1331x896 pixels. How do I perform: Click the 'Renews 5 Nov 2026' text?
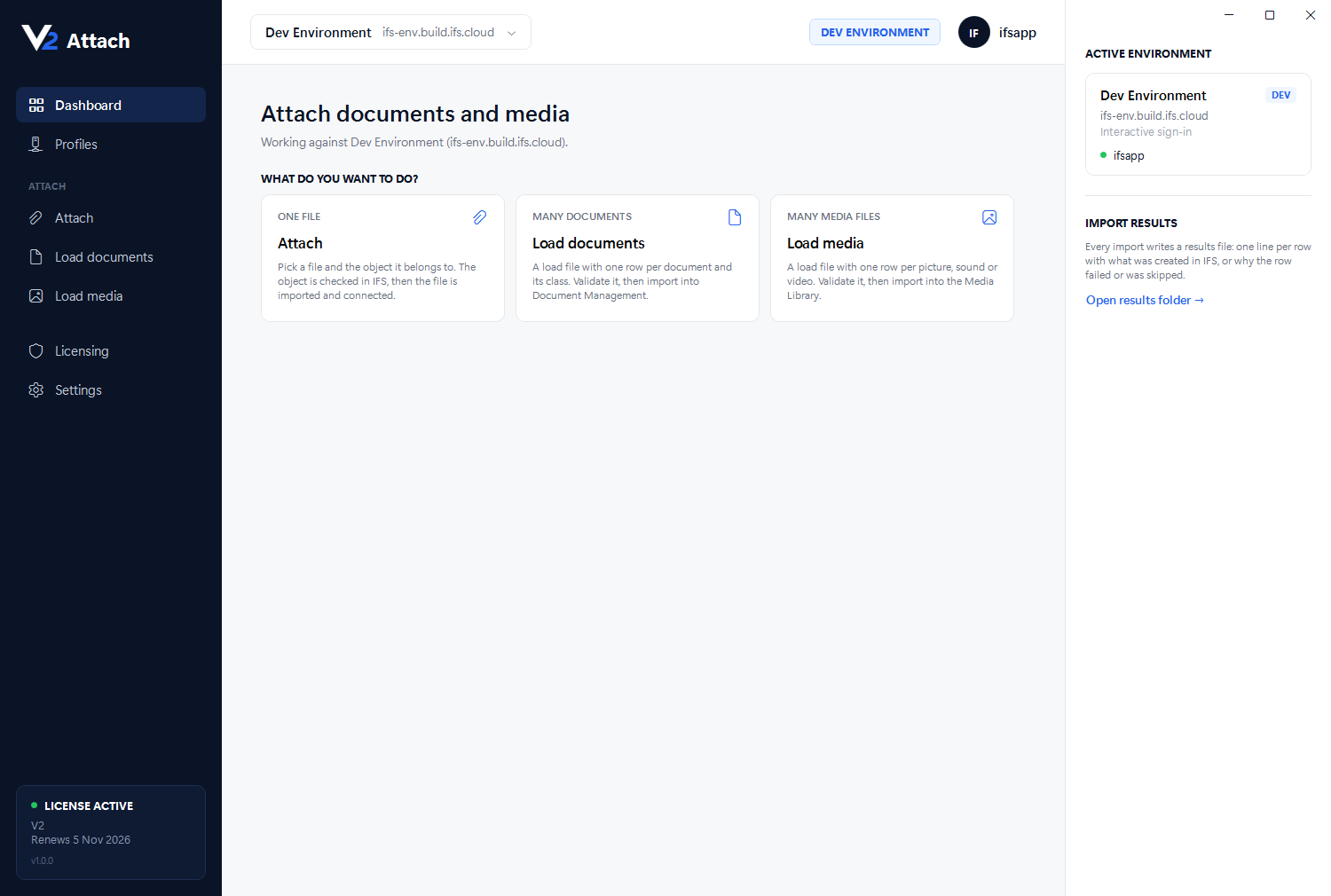tap(81, 840)
